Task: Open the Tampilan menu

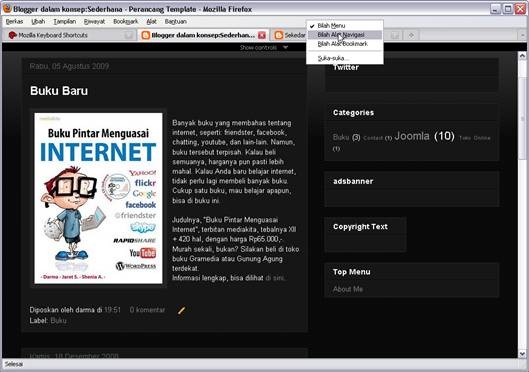Action: [64, 22]
